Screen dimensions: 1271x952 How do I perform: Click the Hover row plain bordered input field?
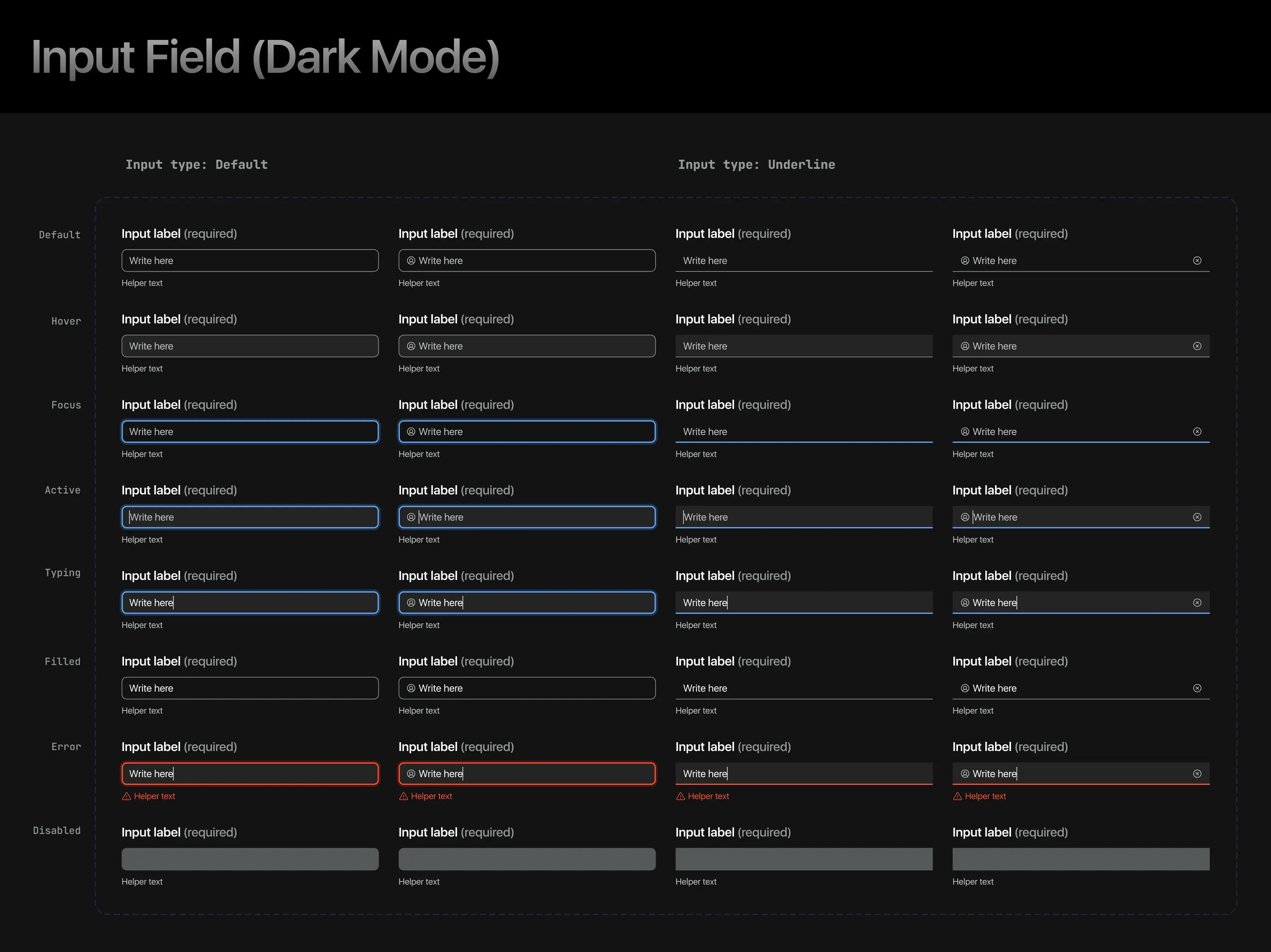(x=250, y=346)
